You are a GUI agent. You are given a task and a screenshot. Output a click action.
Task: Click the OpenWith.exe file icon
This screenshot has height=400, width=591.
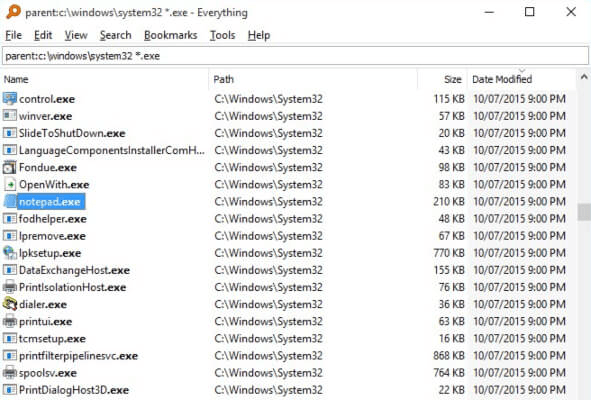point(9,184)
